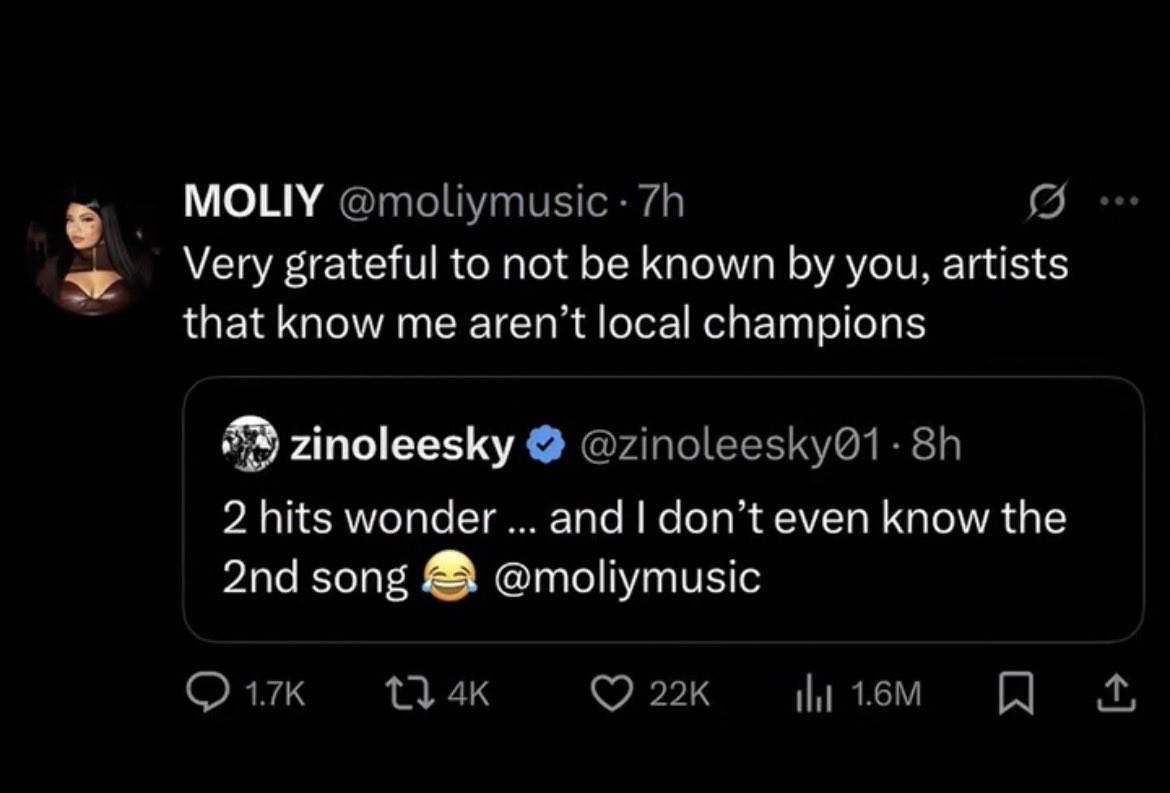Like MOLIY's tweet with the heart icon
Screen dimensions: 1170x793
[x=615, y=693]
